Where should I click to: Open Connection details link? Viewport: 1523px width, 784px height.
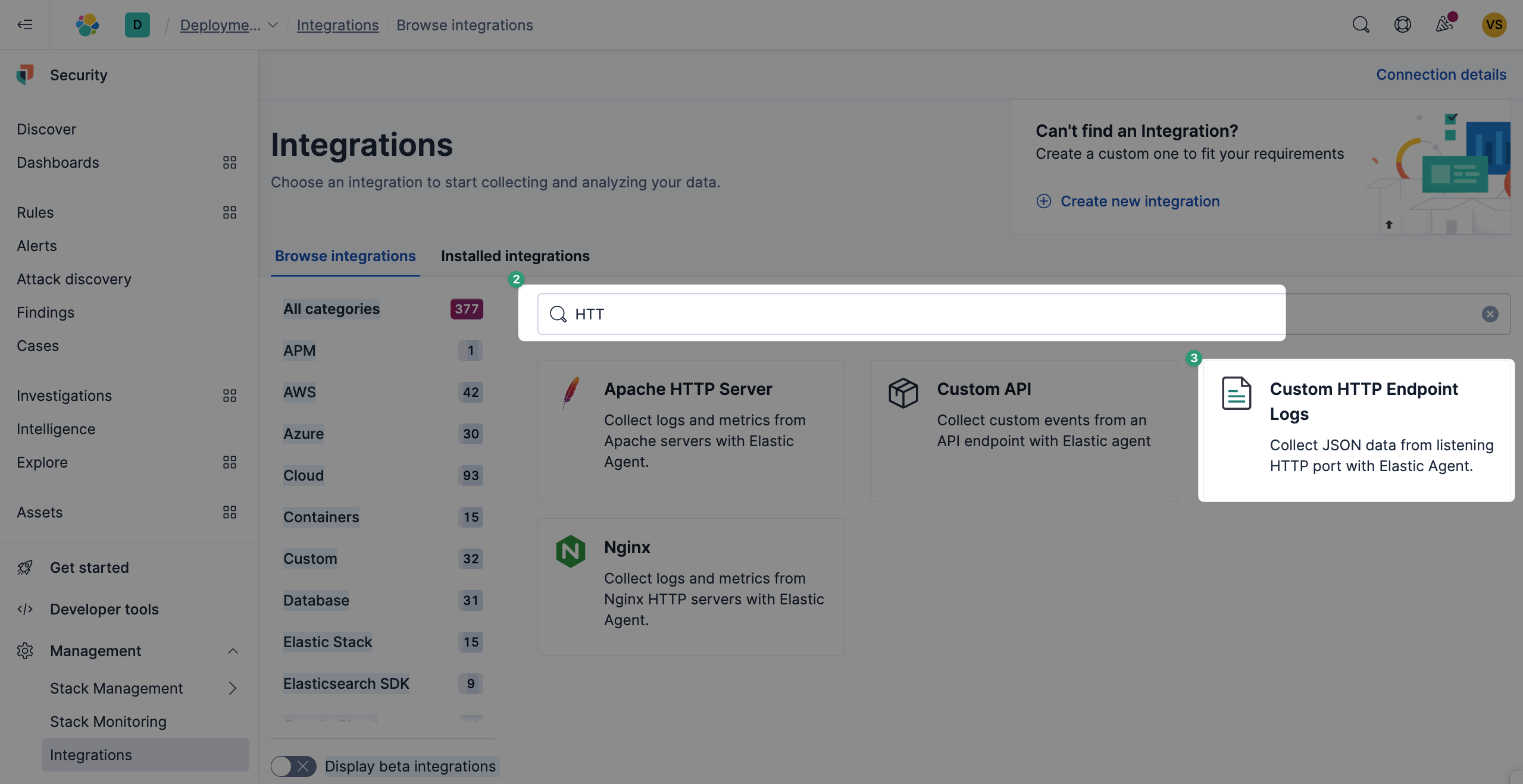click(x=1441, y=74)
